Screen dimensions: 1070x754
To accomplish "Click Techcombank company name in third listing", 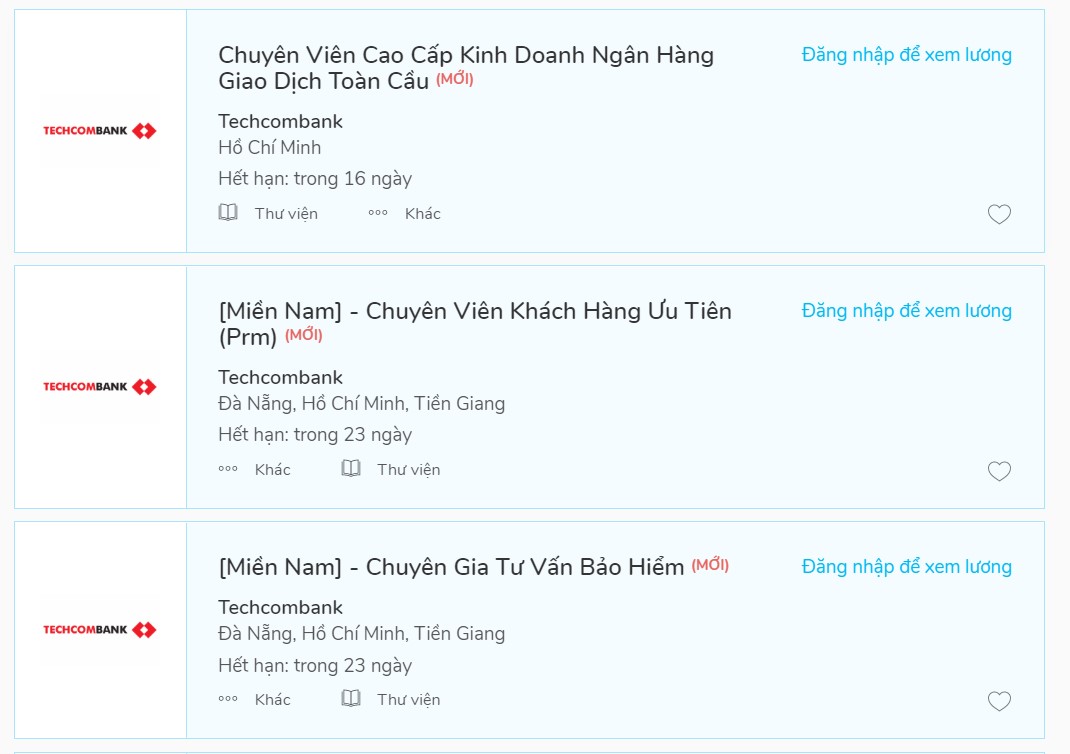I will (280, 608).
